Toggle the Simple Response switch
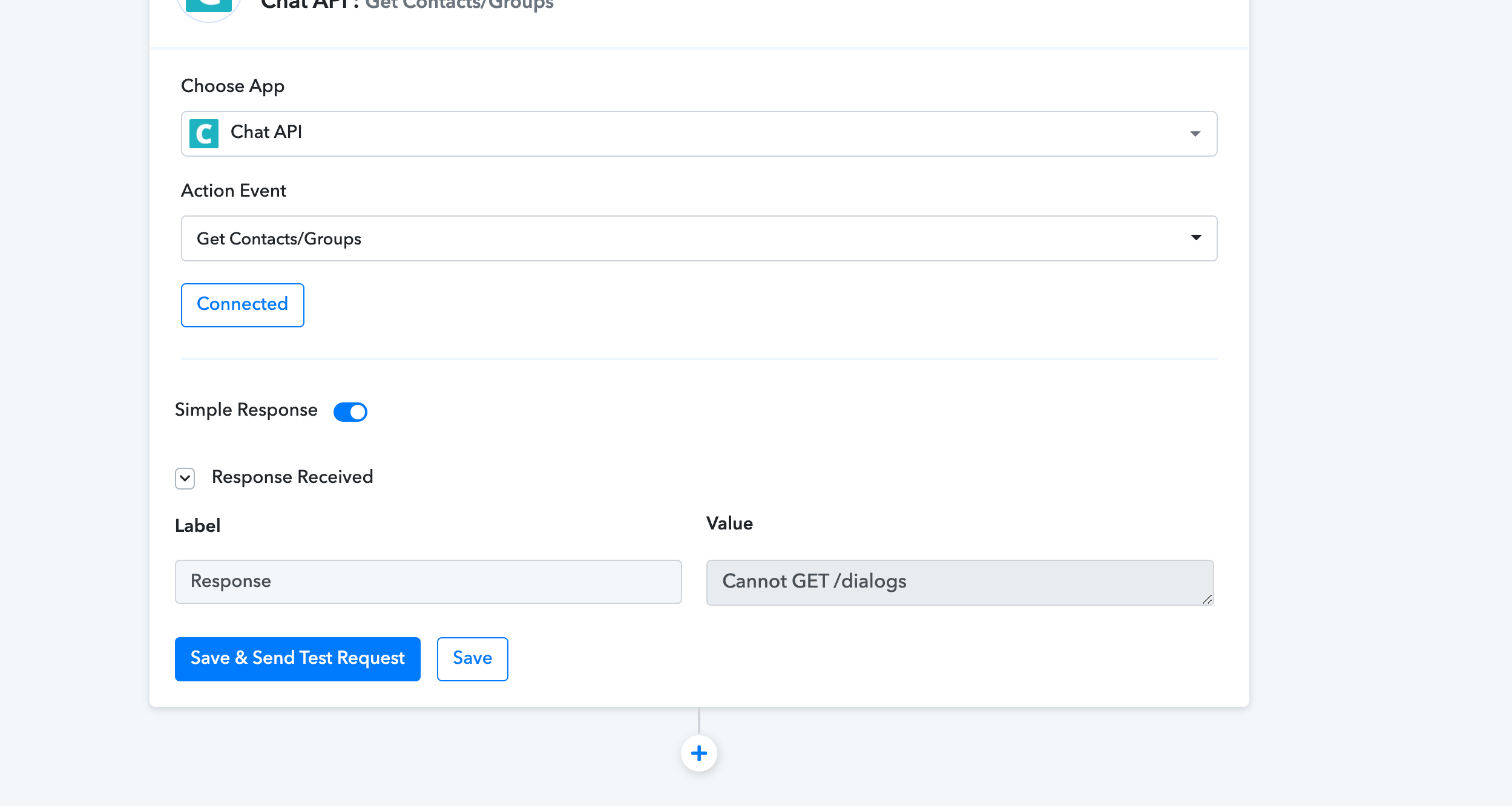This screenshot has height=806, width=1512. pos(350,412)
